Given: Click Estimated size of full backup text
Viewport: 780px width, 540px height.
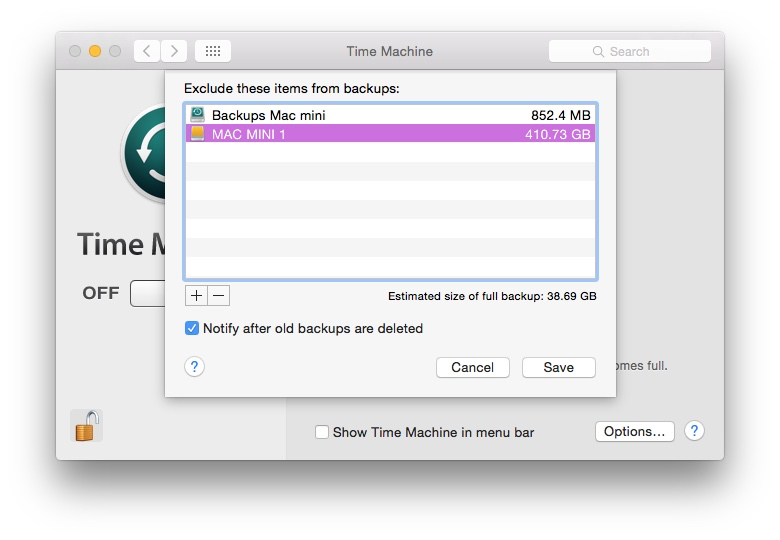Looking at the screenshot, I should tap(492, 296).
